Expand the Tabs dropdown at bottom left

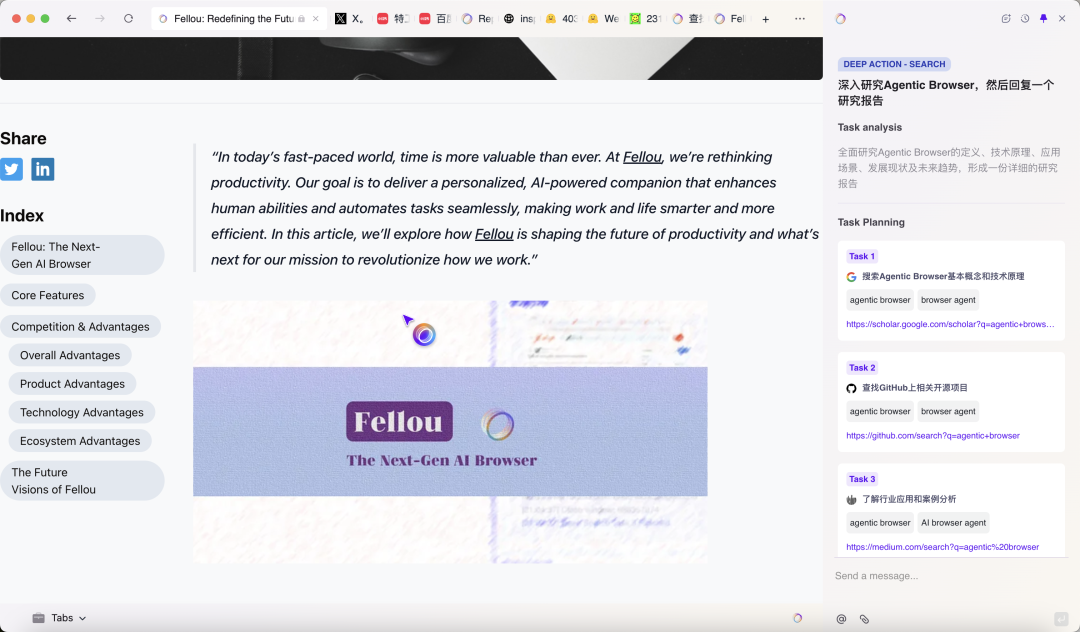59,618
